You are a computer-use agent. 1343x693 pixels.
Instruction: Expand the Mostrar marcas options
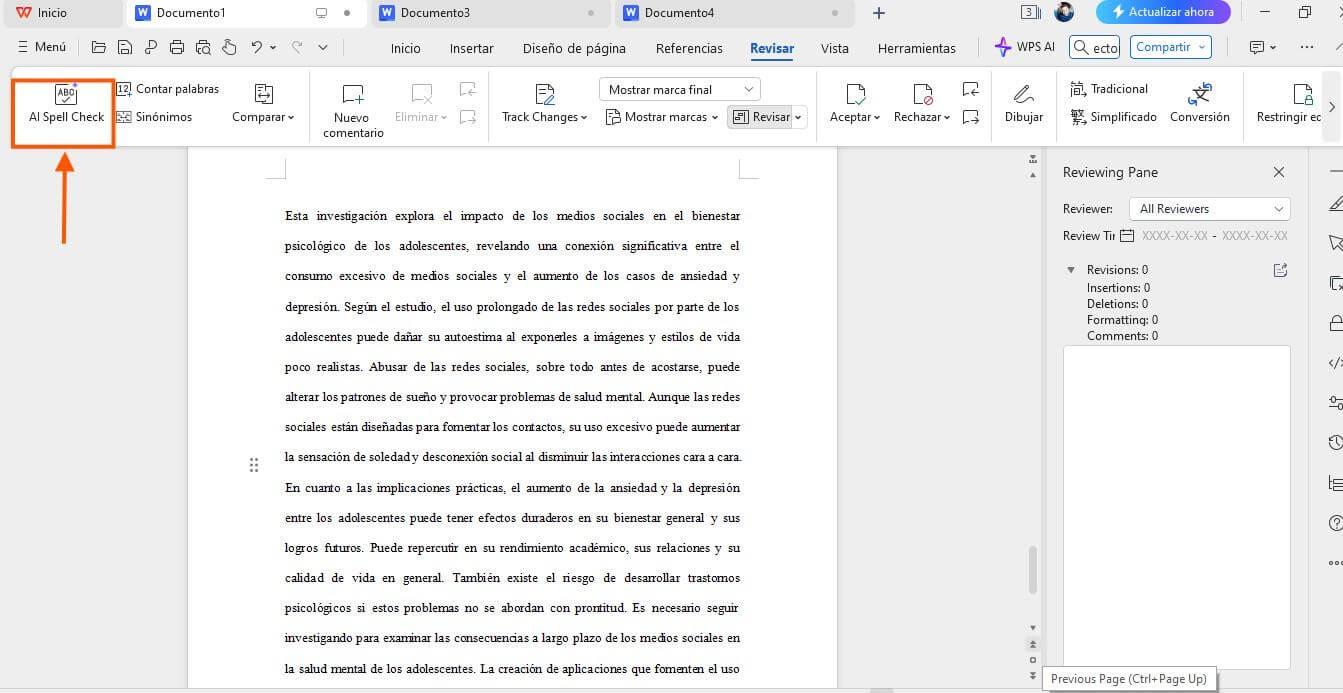[660, 117]
